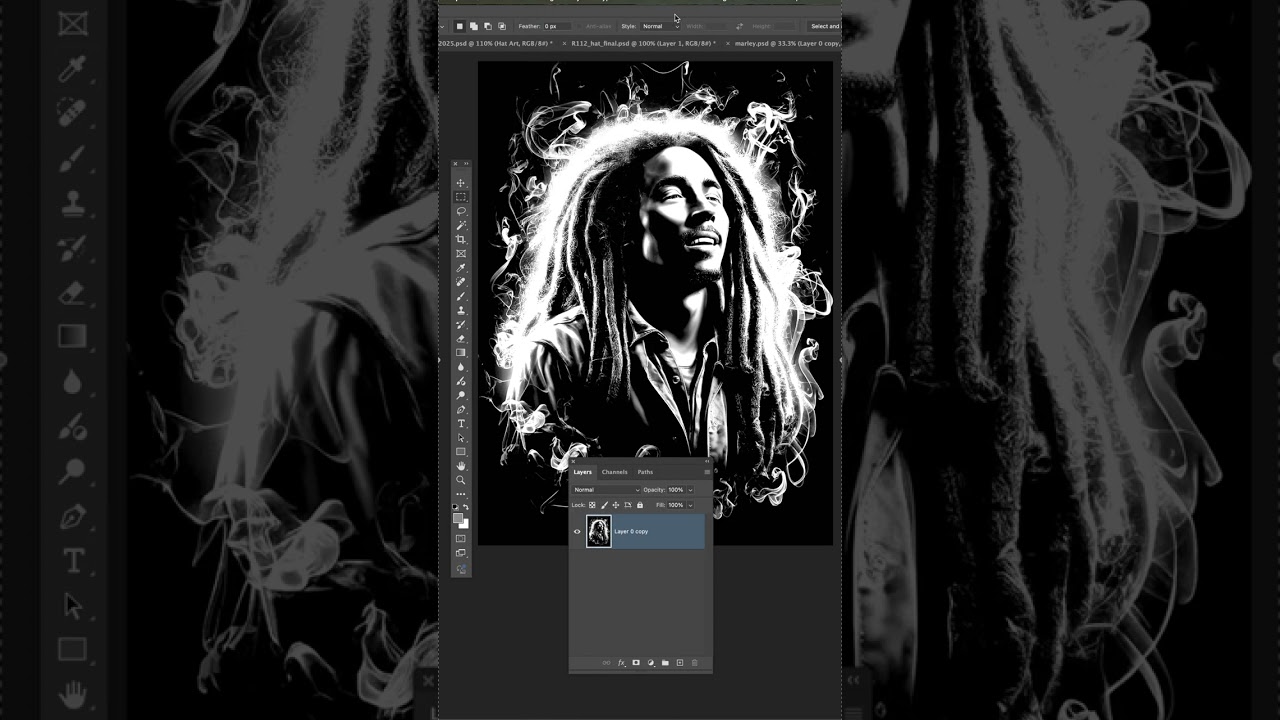Screen dimensions: 1280x720
Task: Open the layer blend mode dropdown
Action: click(x=606, y=490)
